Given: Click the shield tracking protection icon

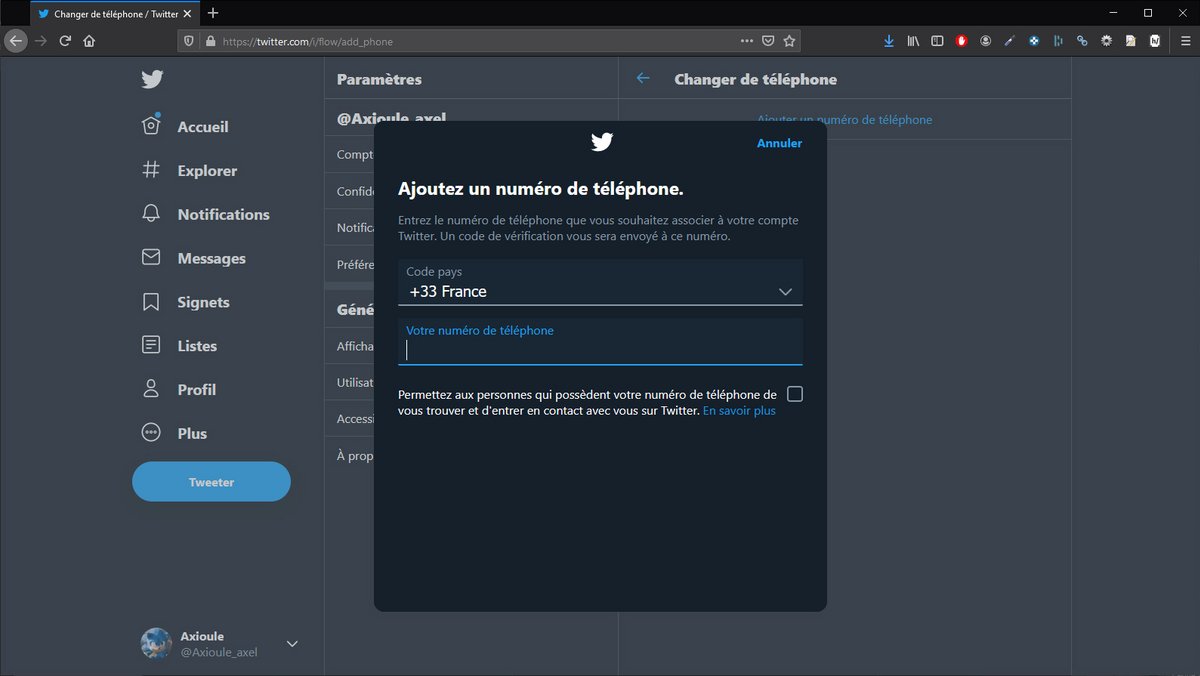Looking at the screenshot, I should [189, 41].
